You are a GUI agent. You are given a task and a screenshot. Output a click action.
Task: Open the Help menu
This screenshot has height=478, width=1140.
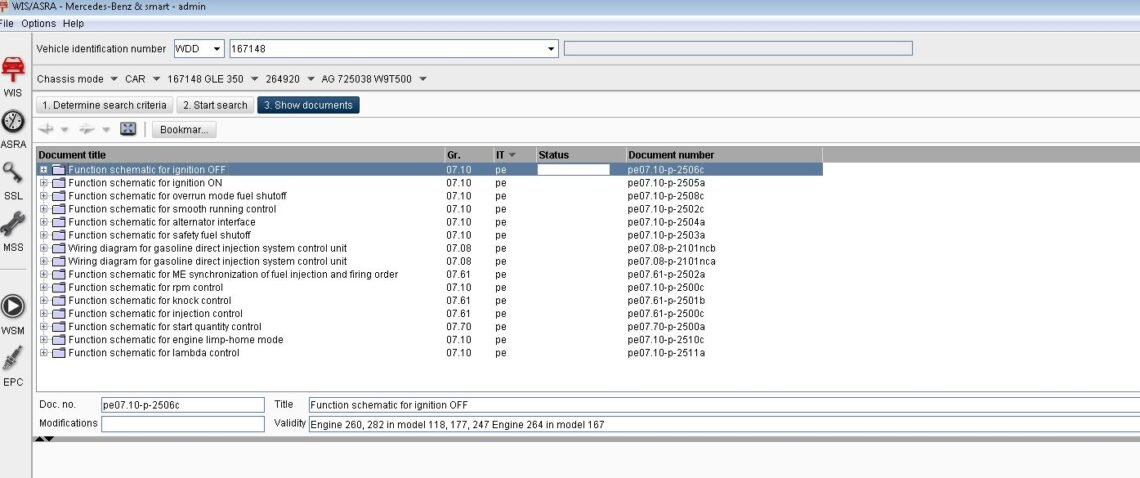73,23
